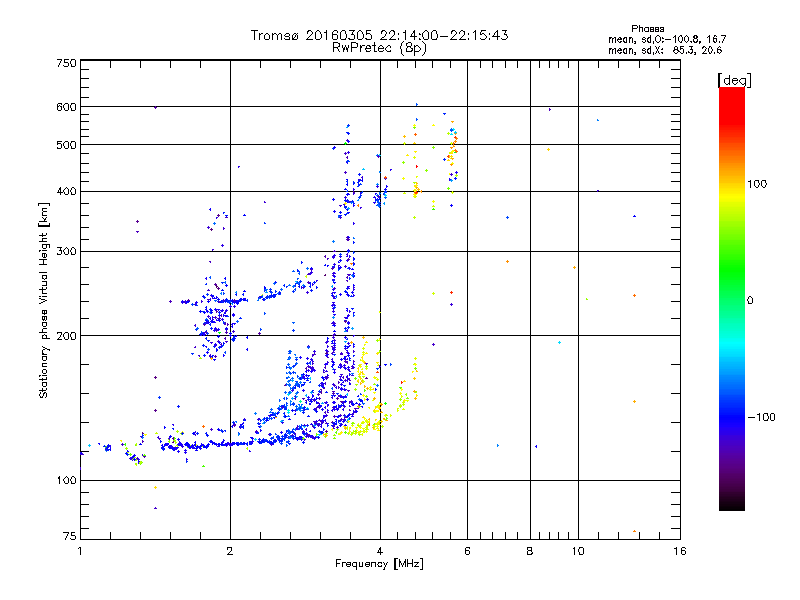800x600 pixels.
Task: Click the blue colorbar region near -100
Action: [x=732, y=417]
